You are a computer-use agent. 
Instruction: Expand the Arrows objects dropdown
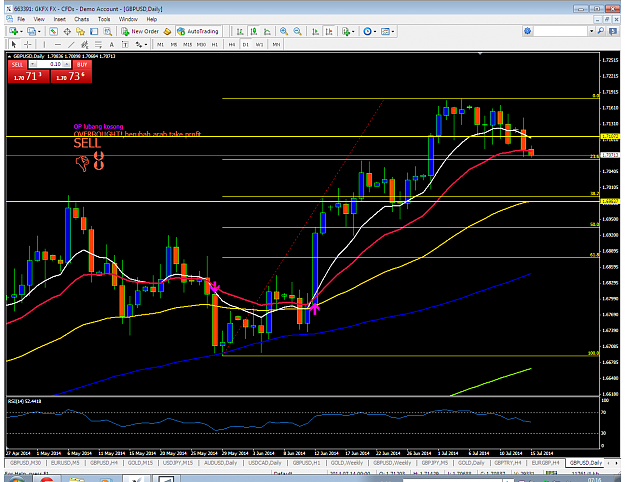145,45
